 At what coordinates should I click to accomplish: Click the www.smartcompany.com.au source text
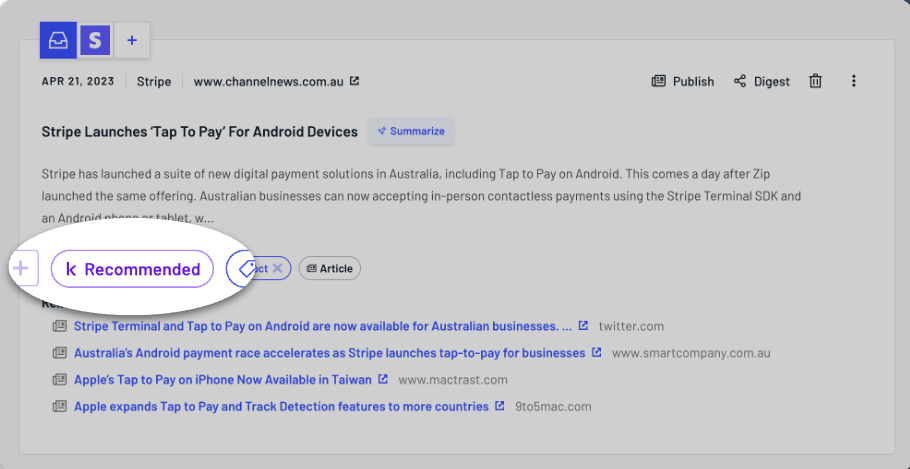click(x=691, y=353)
